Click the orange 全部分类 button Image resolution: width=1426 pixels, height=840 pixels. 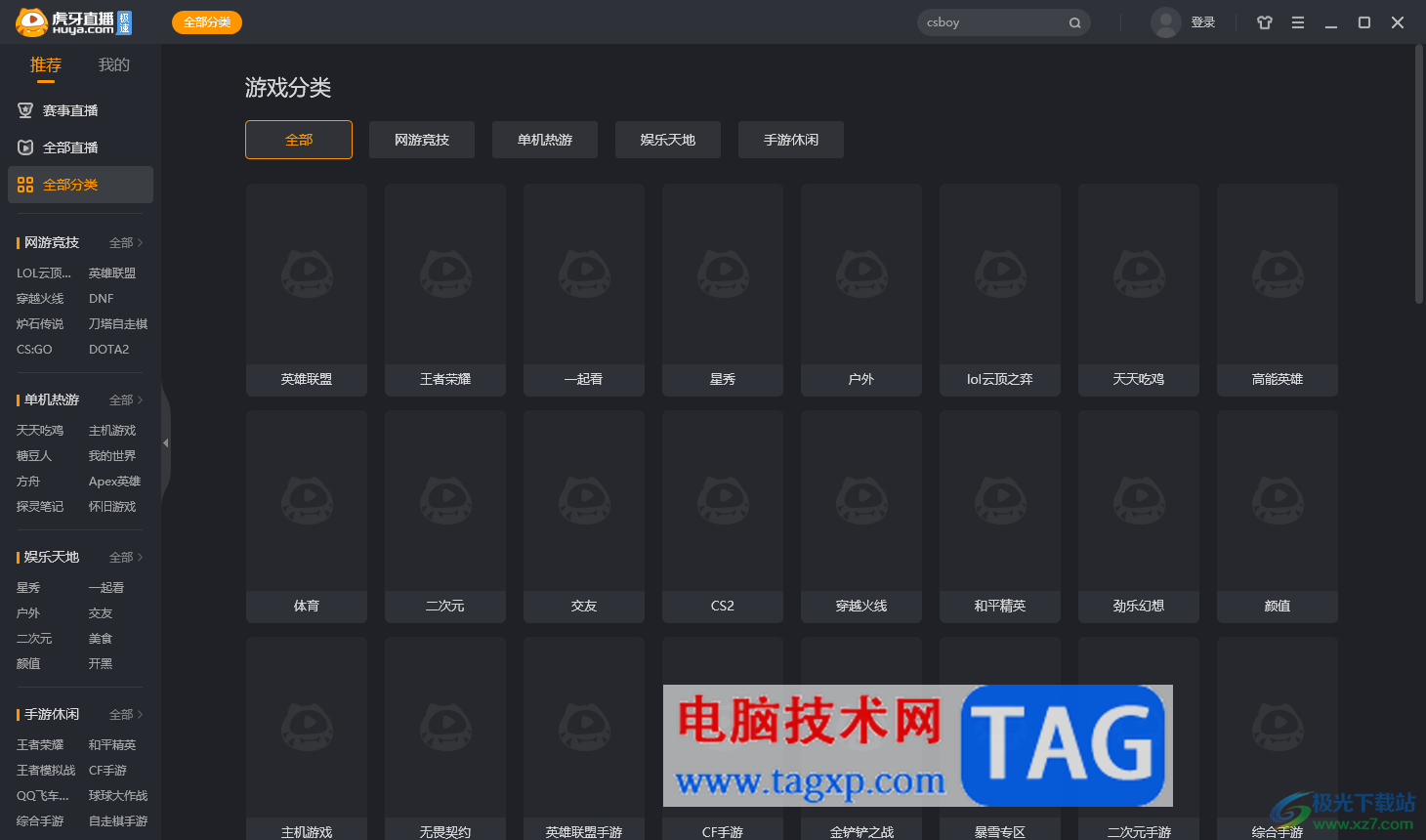coord(207,22)
